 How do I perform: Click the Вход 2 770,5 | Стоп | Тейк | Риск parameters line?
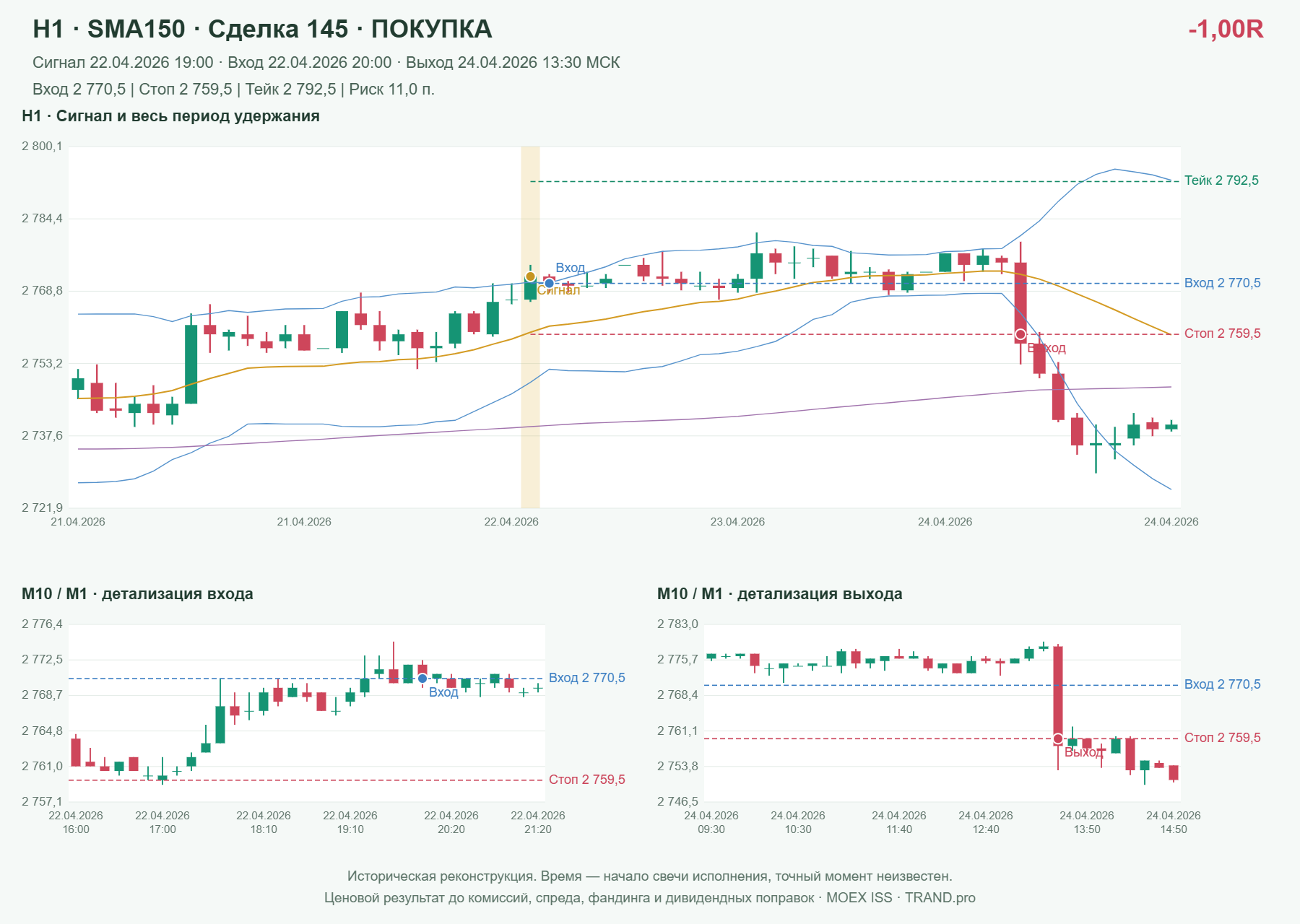233,90
